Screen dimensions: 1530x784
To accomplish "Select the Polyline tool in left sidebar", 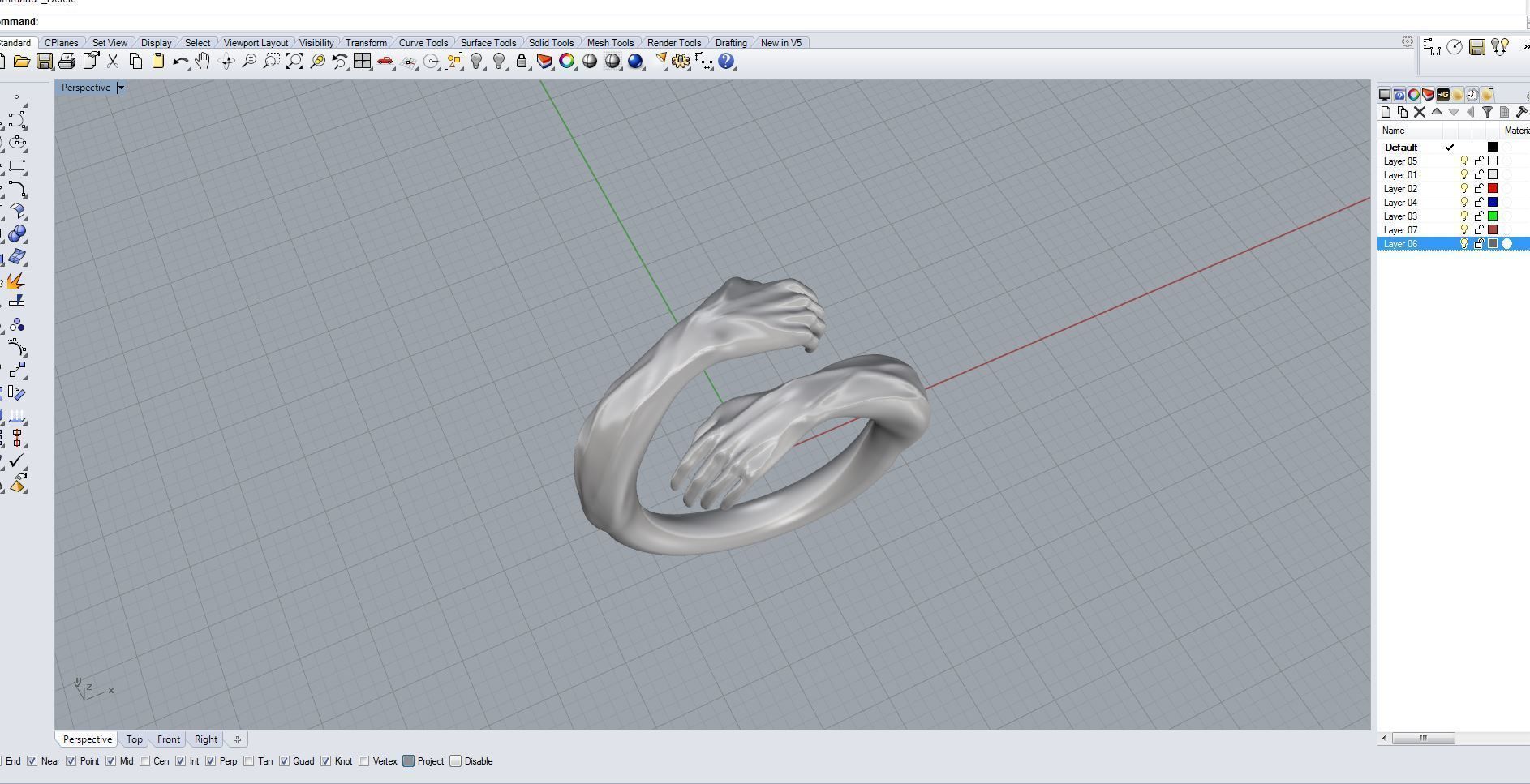I will point(16,120).
